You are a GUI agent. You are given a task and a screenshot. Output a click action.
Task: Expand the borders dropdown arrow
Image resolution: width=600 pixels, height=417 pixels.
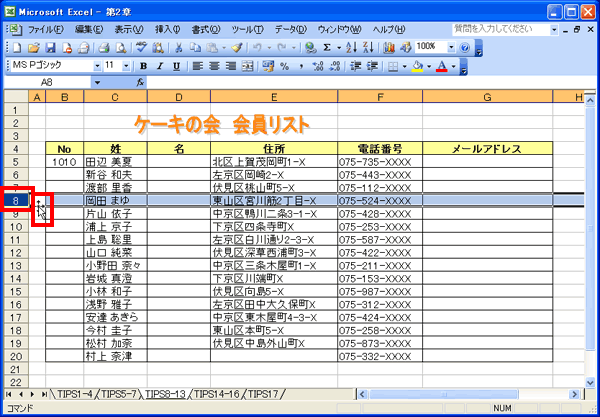click(404, 67)
